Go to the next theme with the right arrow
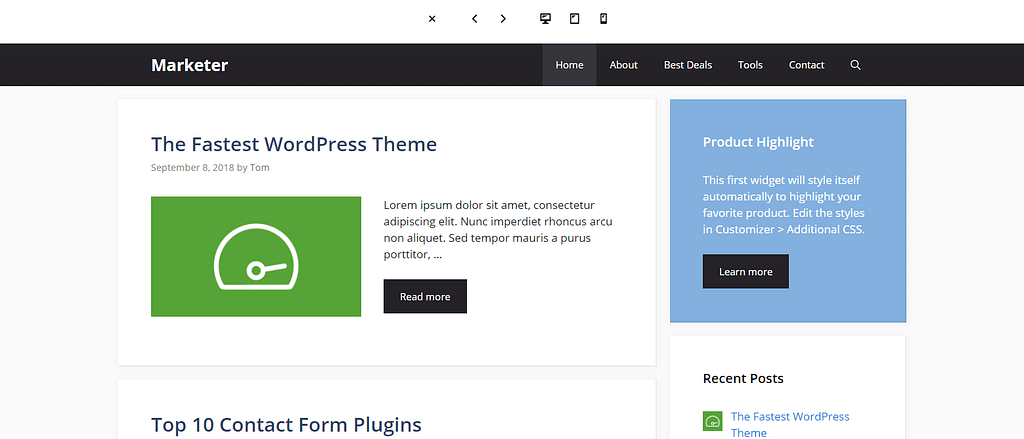This screenshot has height=439, width=1024. [503, 19]
